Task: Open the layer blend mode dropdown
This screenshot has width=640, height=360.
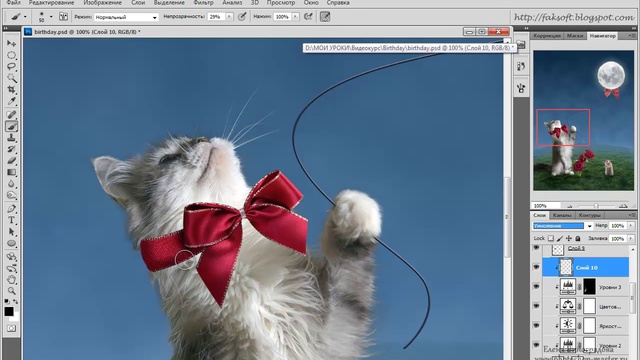Action: tap(562, 226)
